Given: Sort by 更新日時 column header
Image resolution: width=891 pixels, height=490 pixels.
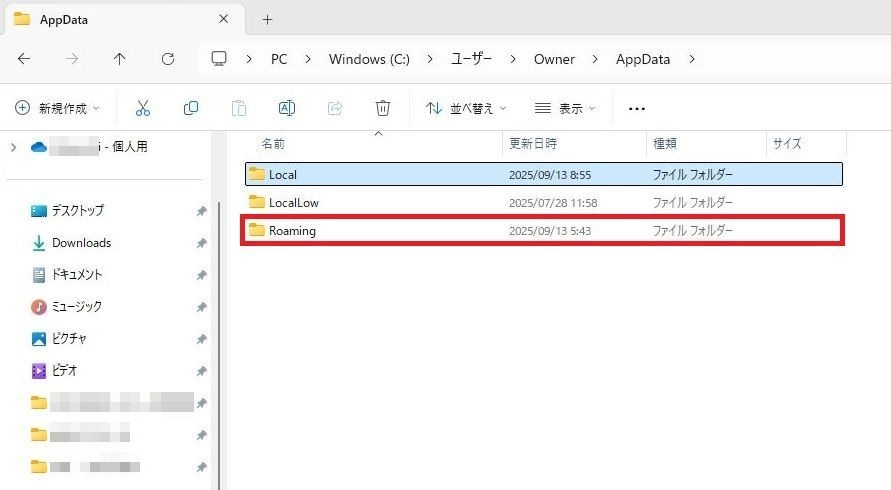Looking at the screenshot, I should pos(533,144).
